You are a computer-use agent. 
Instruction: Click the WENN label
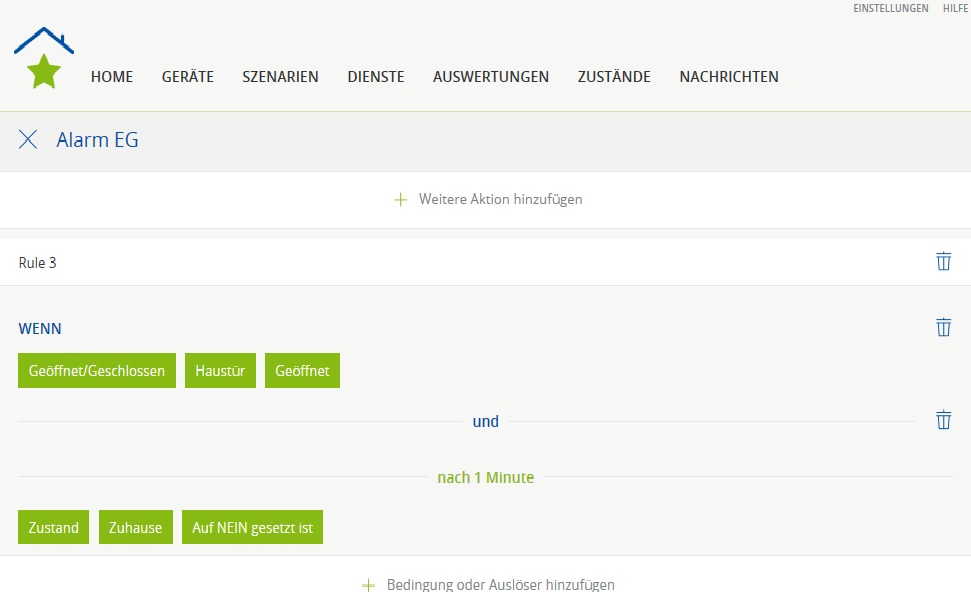tap(40, 329)
